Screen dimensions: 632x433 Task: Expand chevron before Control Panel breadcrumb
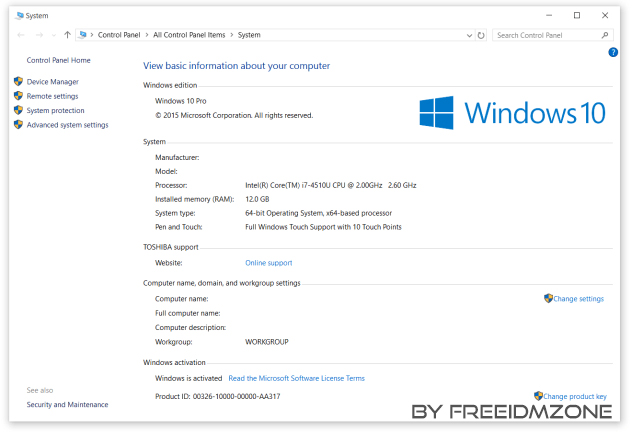[x=92, y=35]
